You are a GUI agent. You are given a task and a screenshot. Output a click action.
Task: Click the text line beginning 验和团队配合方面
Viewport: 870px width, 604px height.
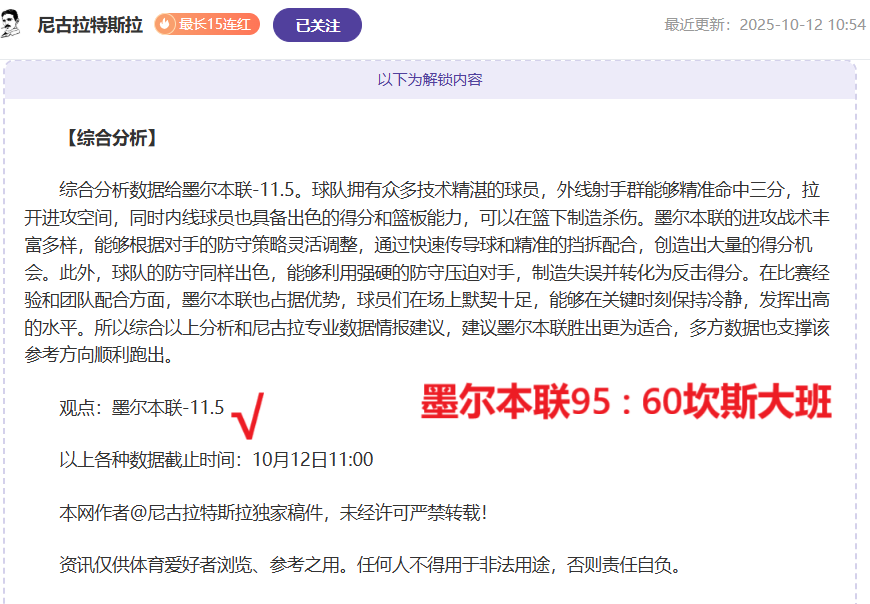click(x=440, y=299)
